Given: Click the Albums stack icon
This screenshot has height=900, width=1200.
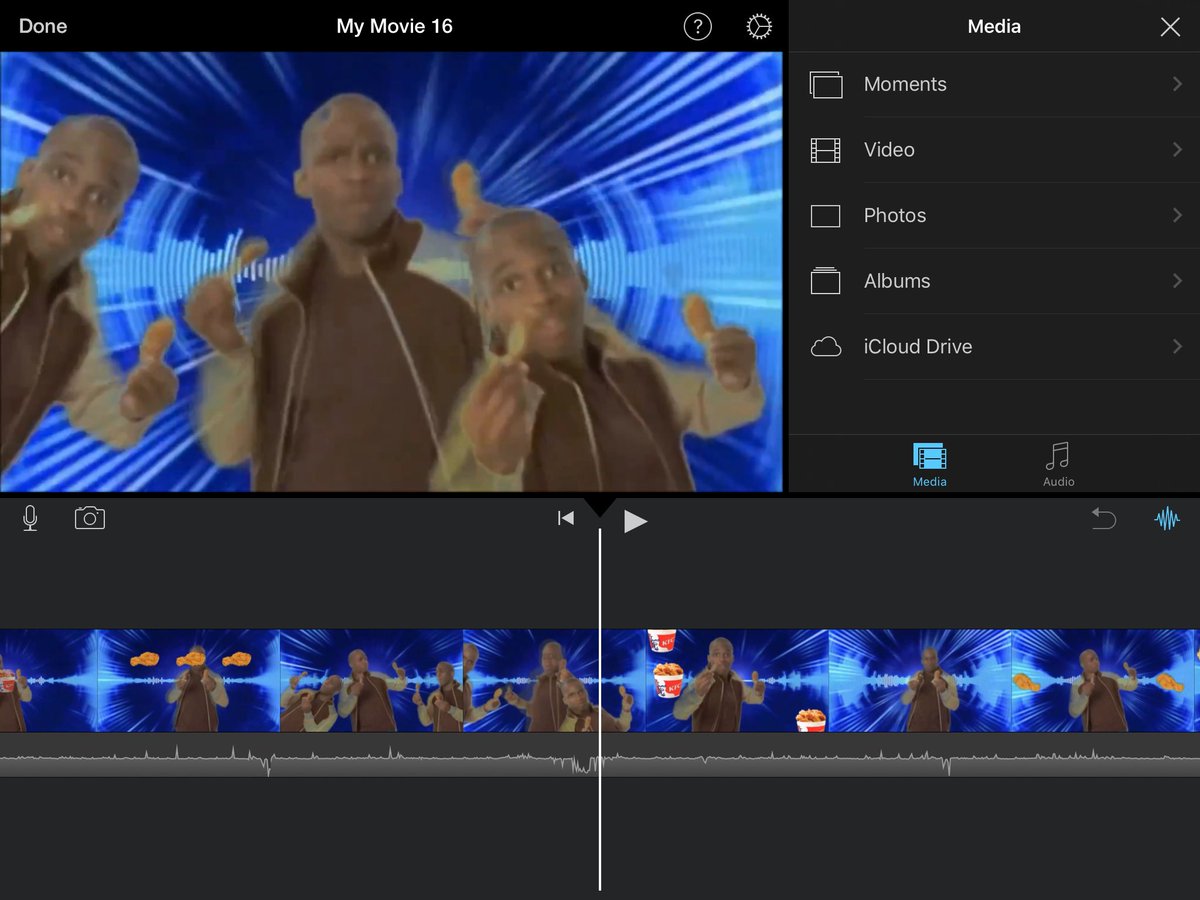Looking at the screenshot, I should point(826,281).
